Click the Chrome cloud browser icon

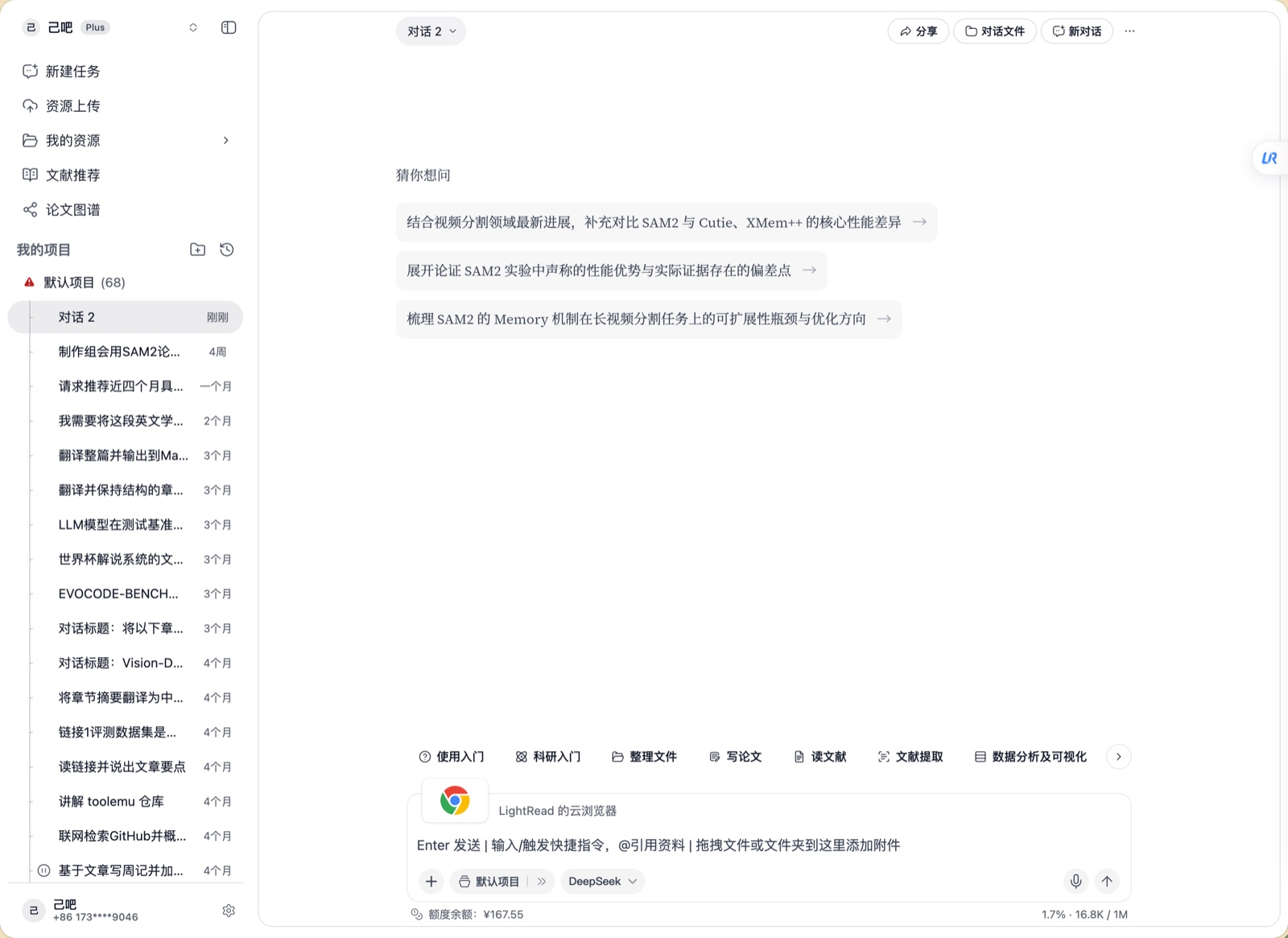[x=455, y=801]
